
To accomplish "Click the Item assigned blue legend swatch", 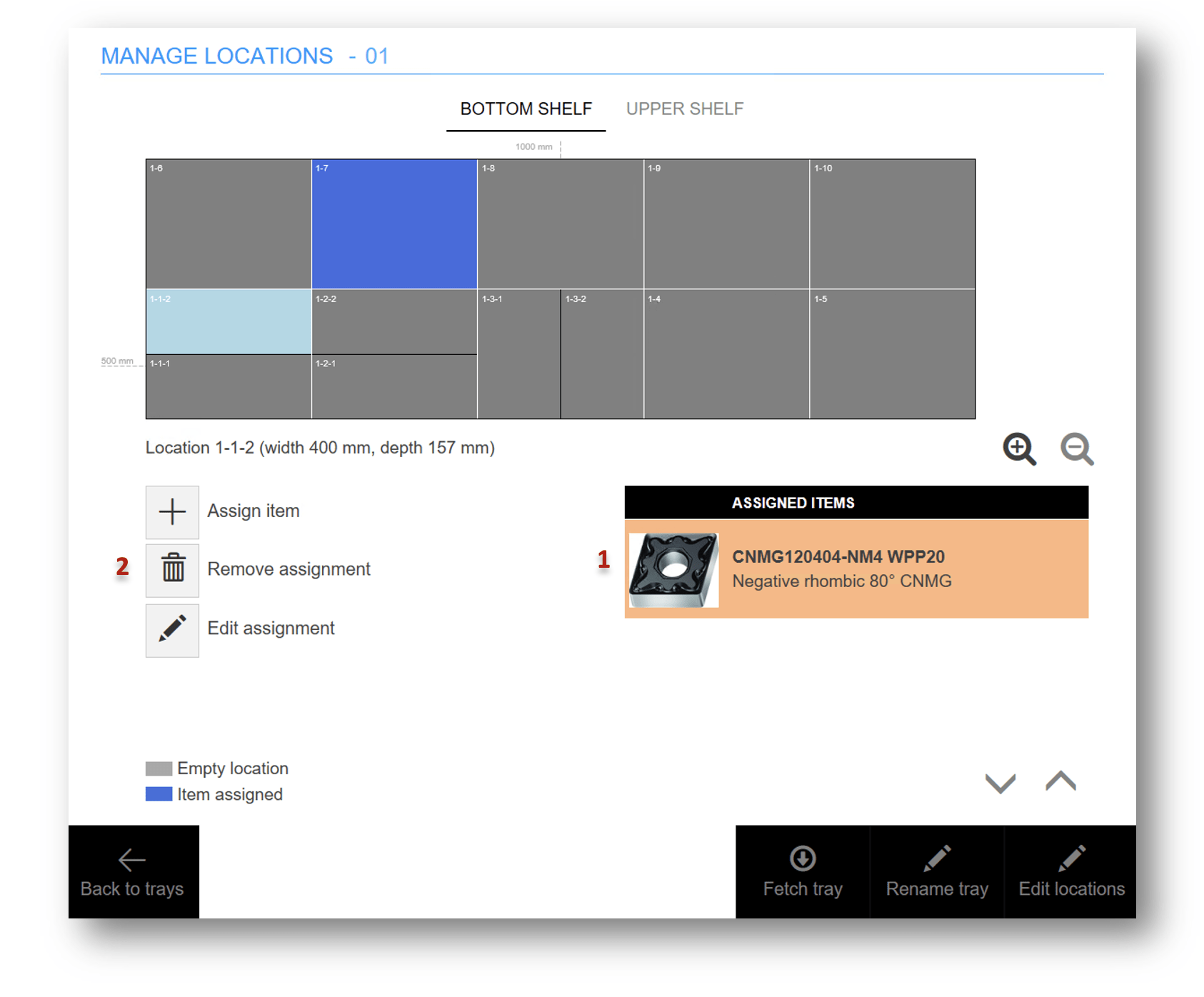I will coord(159,794).
